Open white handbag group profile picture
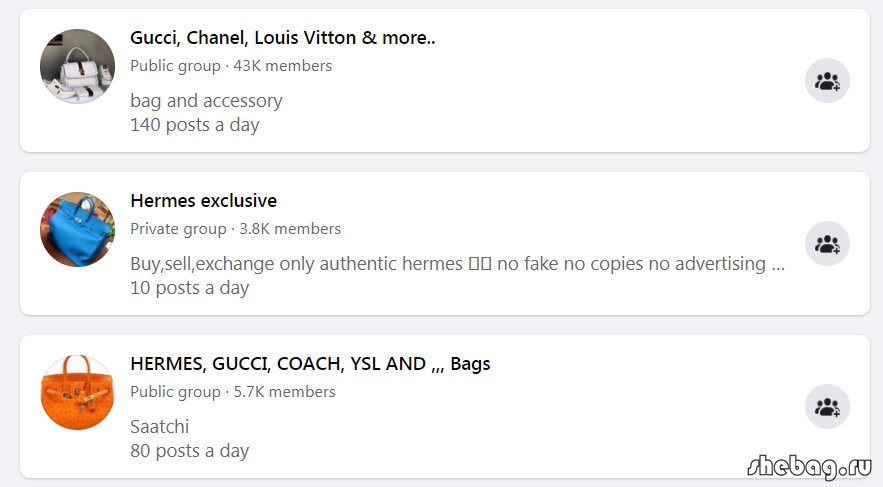This screenshot has height=487, width=883. pyautogui.click(x=77, y=66)
